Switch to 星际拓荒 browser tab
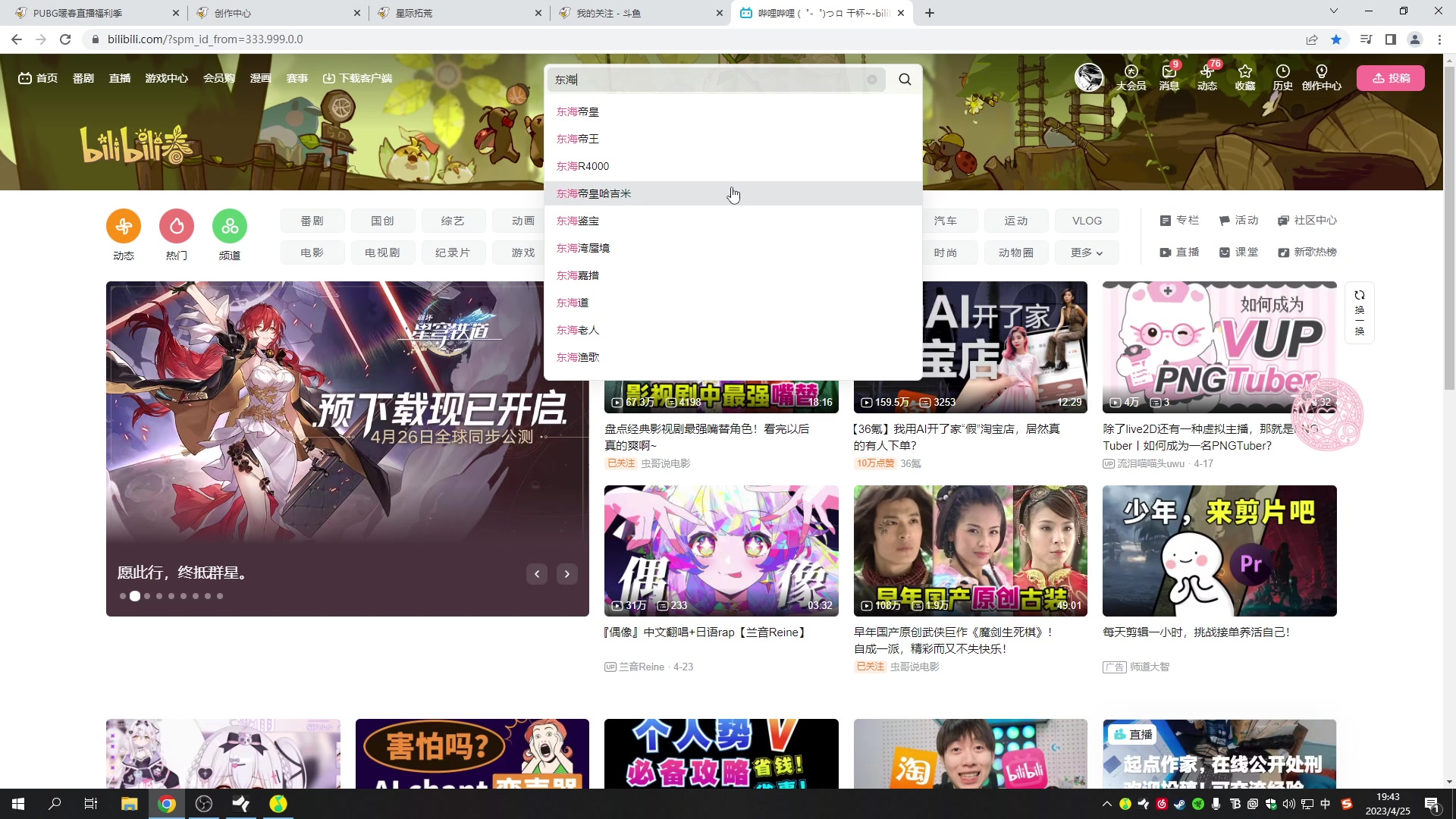The image size is (1456, 819). coord(458,13)
